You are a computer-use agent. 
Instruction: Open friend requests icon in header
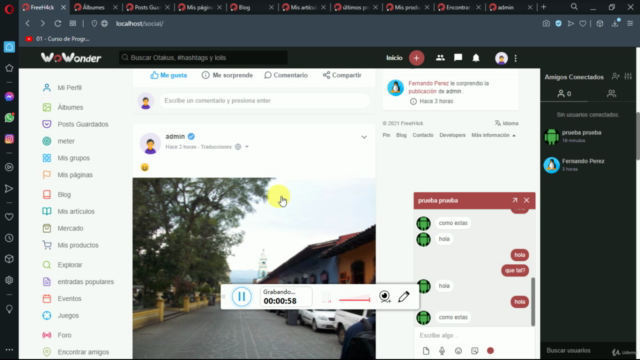440,58
